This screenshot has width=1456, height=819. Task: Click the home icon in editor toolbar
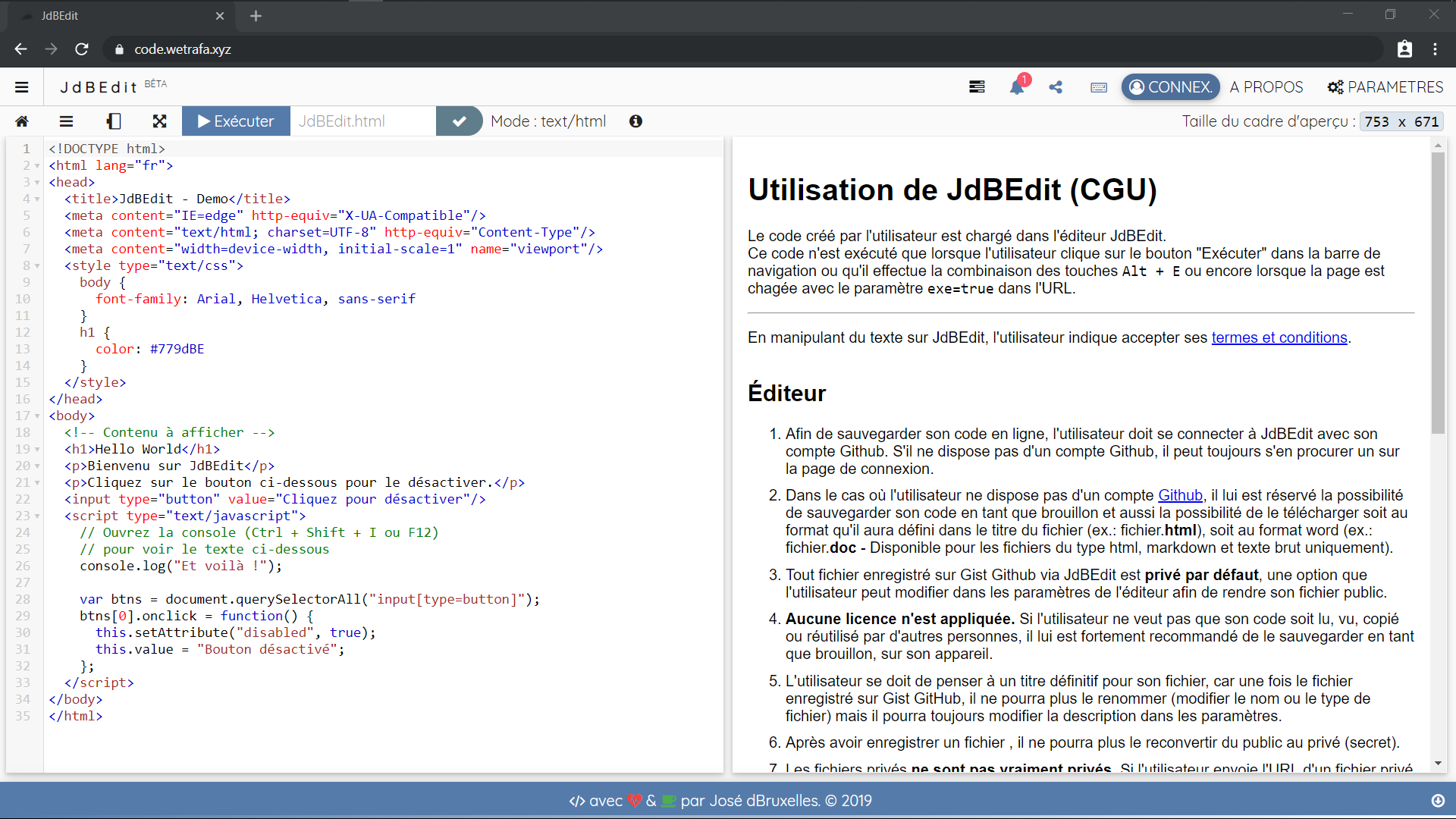coord(22,121)
